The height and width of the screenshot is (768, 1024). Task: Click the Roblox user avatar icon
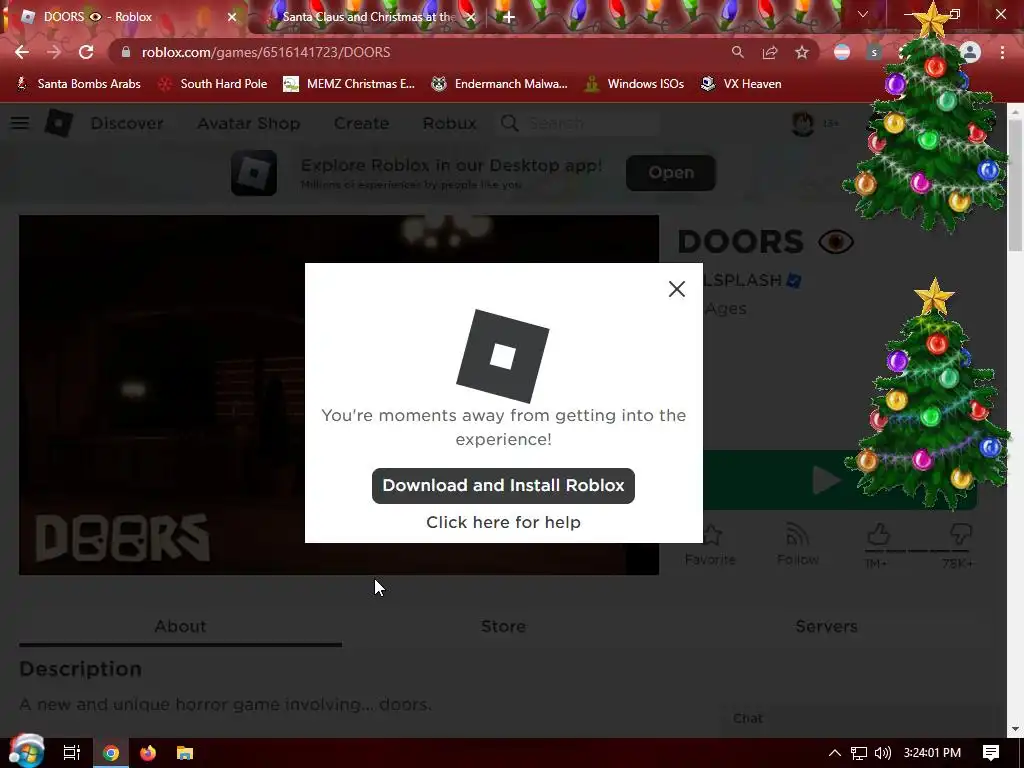803,123
